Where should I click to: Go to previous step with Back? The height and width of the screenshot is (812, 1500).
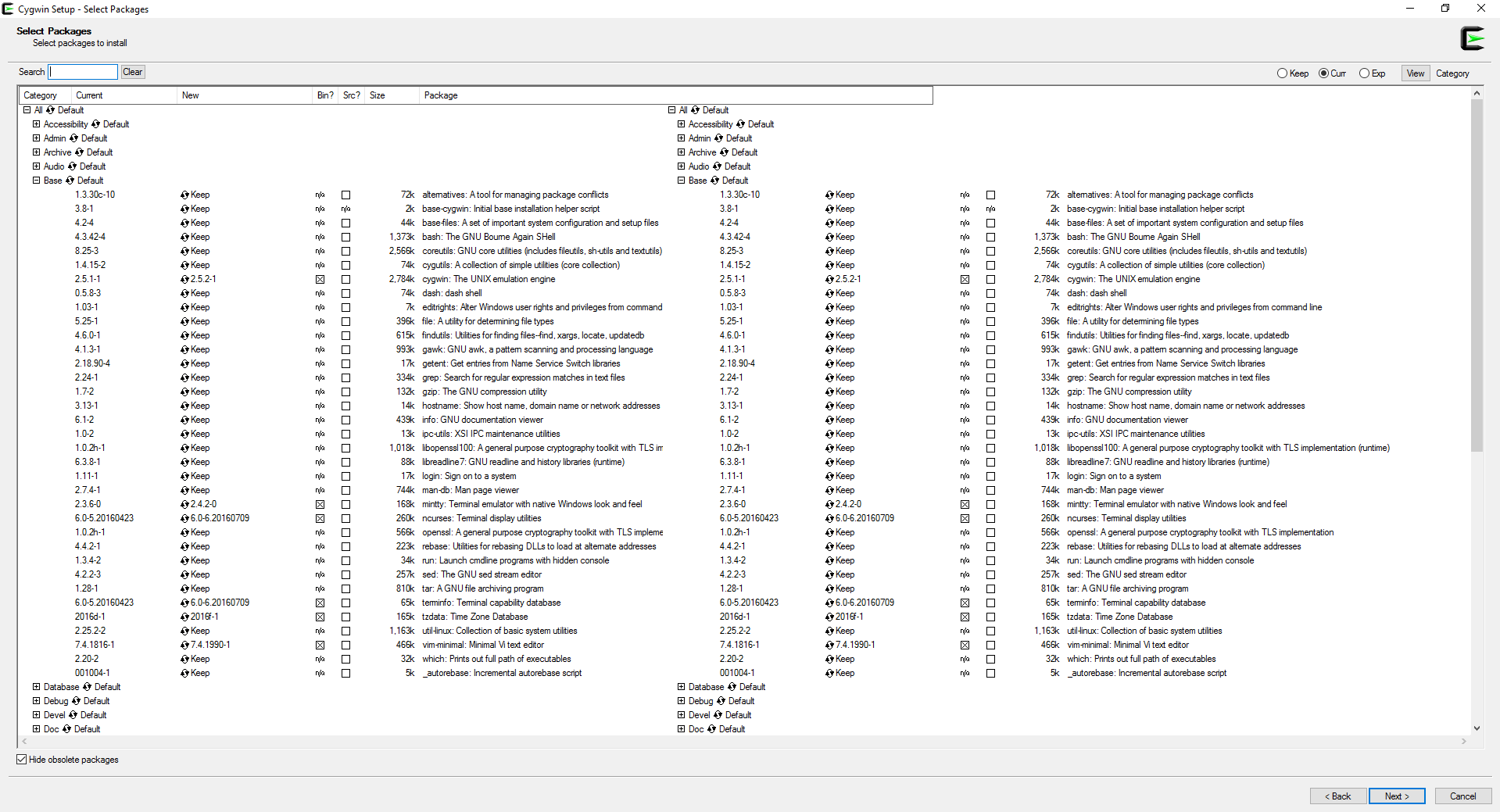click(x=1338, y=796)
